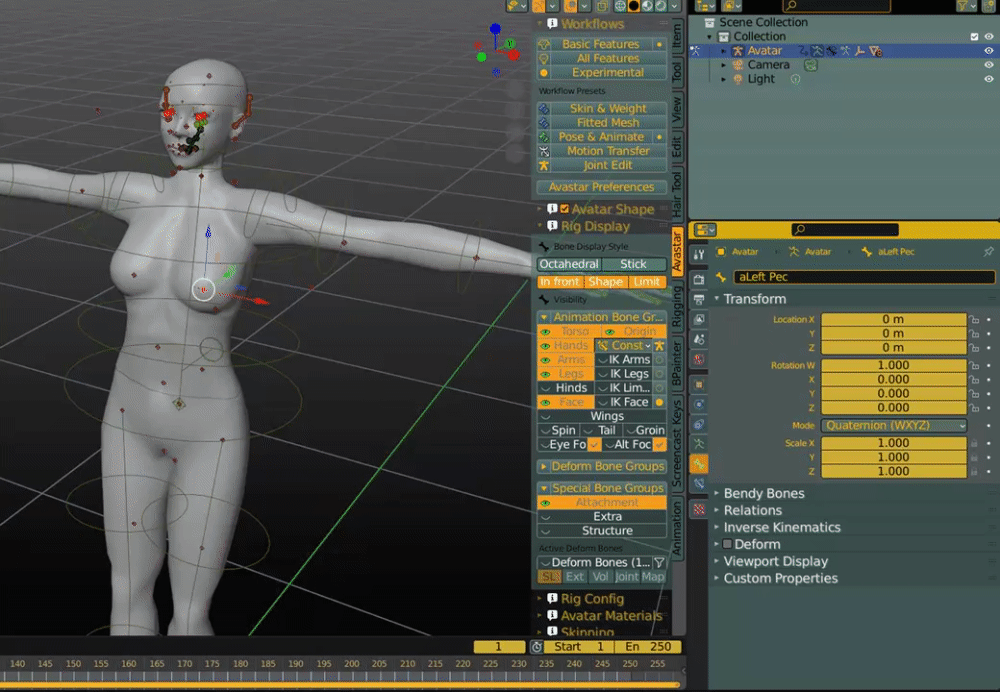Viewport: 1000px width, 692px height.
Task: Click the Joint Edit figure icon
Action: pyautogui.click(x=544, y=165)
